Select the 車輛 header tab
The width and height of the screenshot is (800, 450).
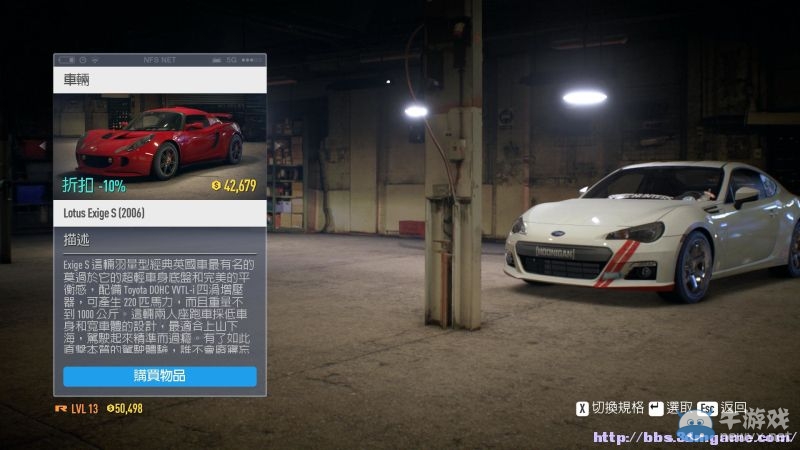76,79
